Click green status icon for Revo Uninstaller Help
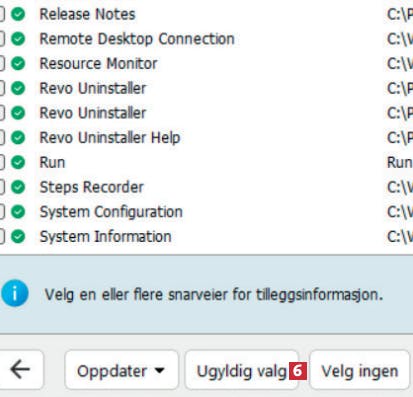This screenshot has height=397, width=413. coord(18,138)
